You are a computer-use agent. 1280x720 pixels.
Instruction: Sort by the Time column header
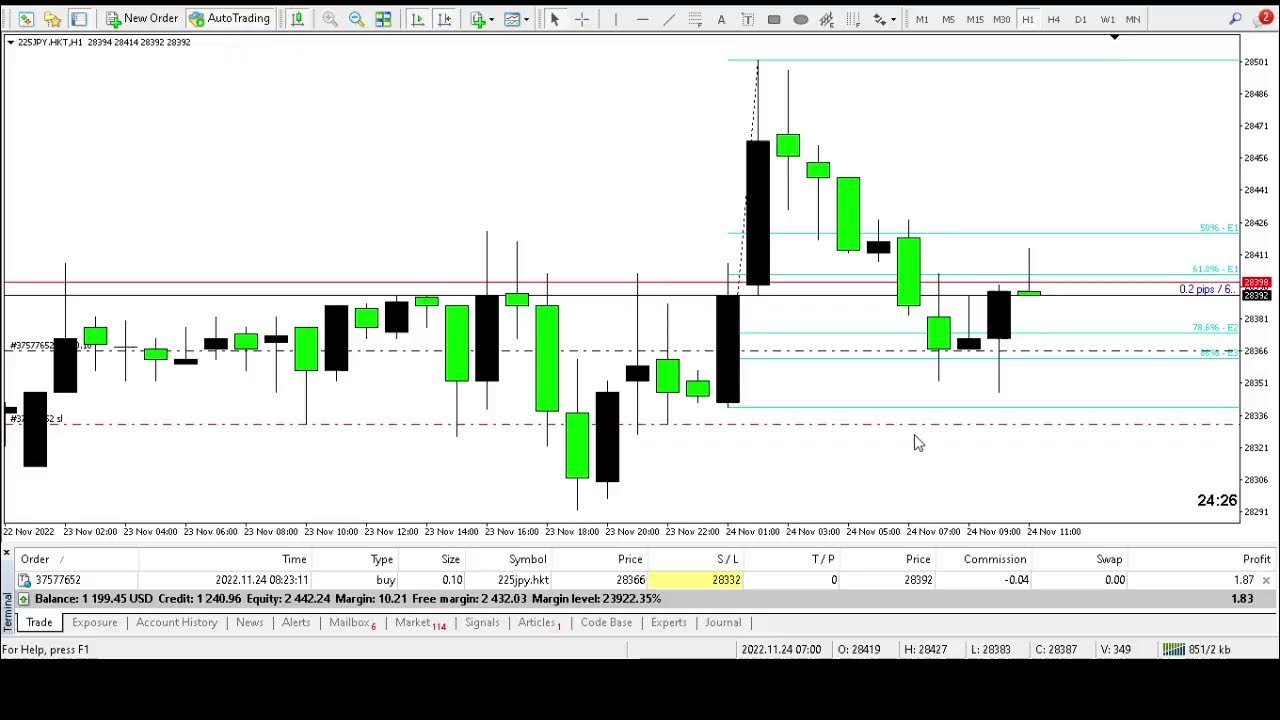[x=294, y=559]
